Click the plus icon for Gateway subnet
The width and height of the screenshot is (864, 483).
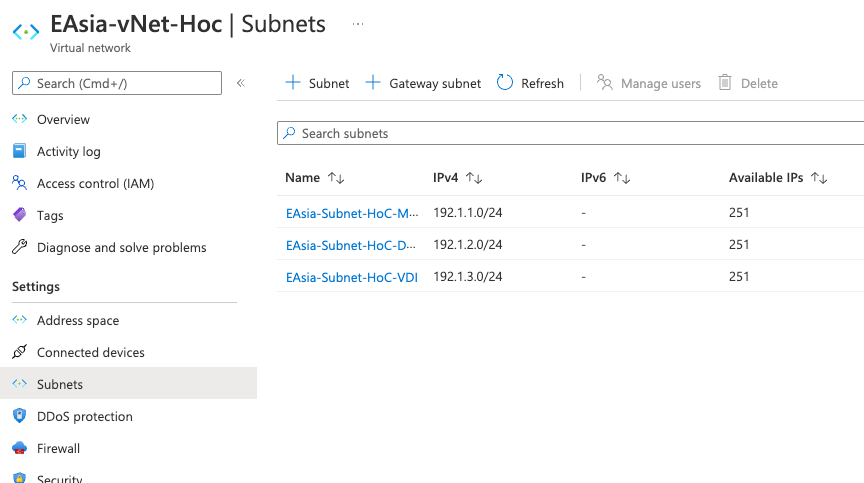tap(373, 83)
